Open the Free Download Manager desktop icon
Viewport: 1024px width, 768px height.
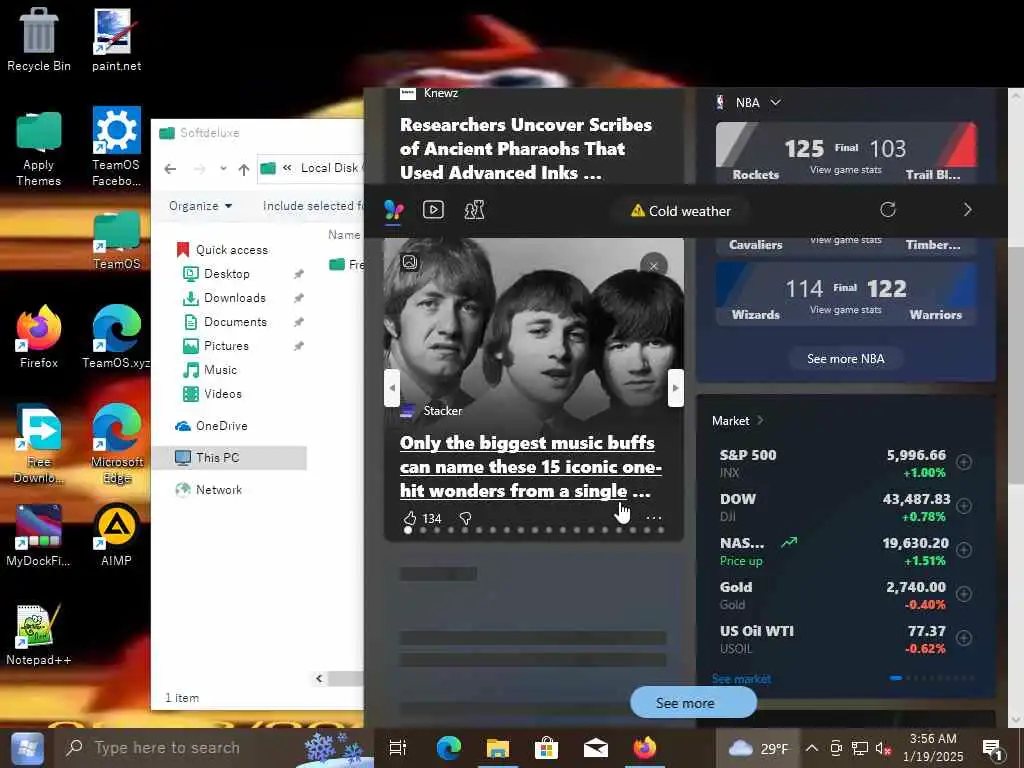pyautogui.click(x=39, y=444)
